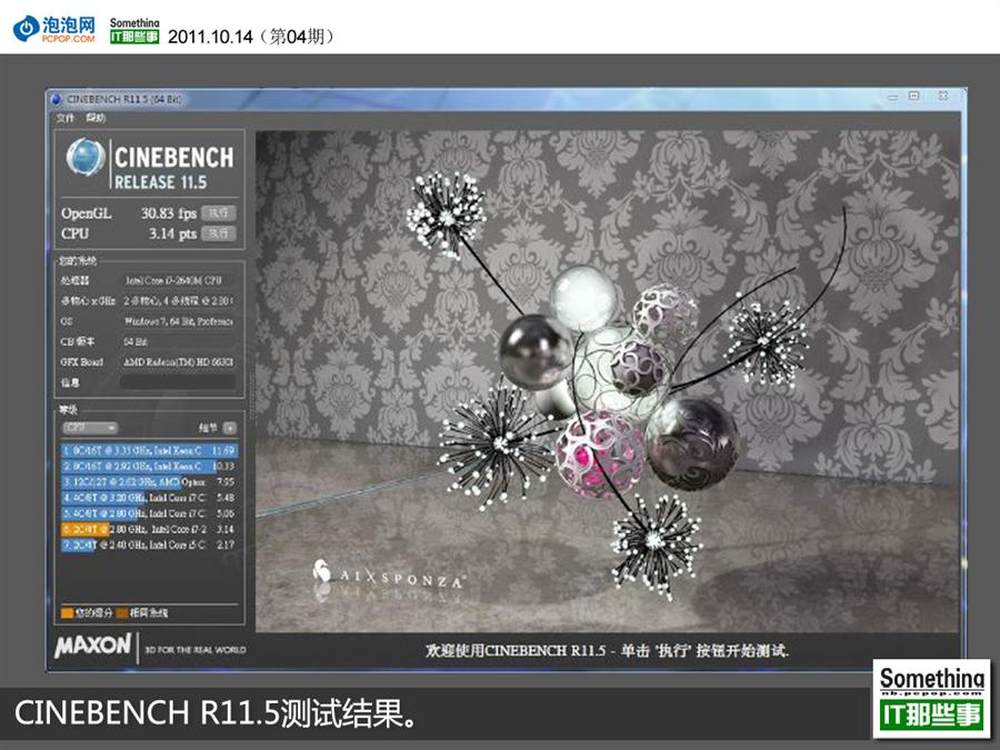Select ranking row 1 scoring 11.69
Image resolution: width=1000 pixels, height=750 pixels.
[149, 450]
